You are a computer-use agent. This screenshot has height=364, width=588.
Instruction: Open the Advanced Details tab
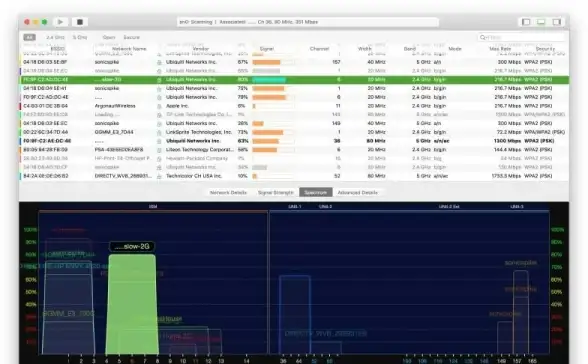click(x=357, y=192)
